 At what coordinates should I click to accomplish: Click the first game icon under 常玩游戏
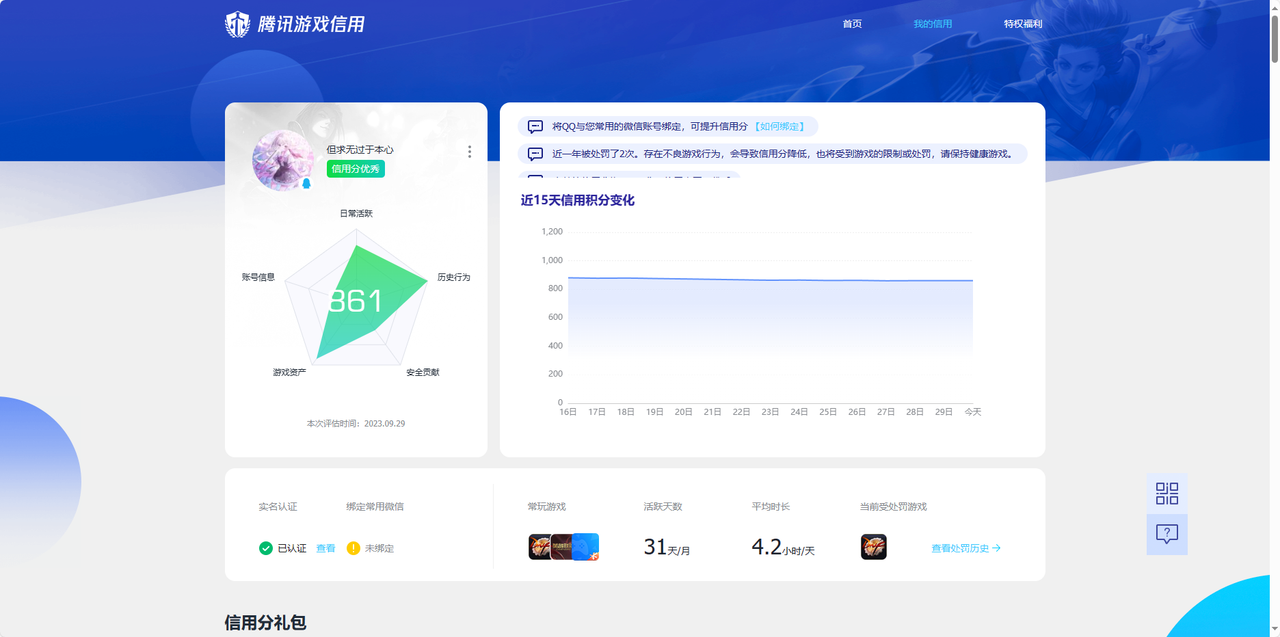pyautogui.click(x=540, y=547)
